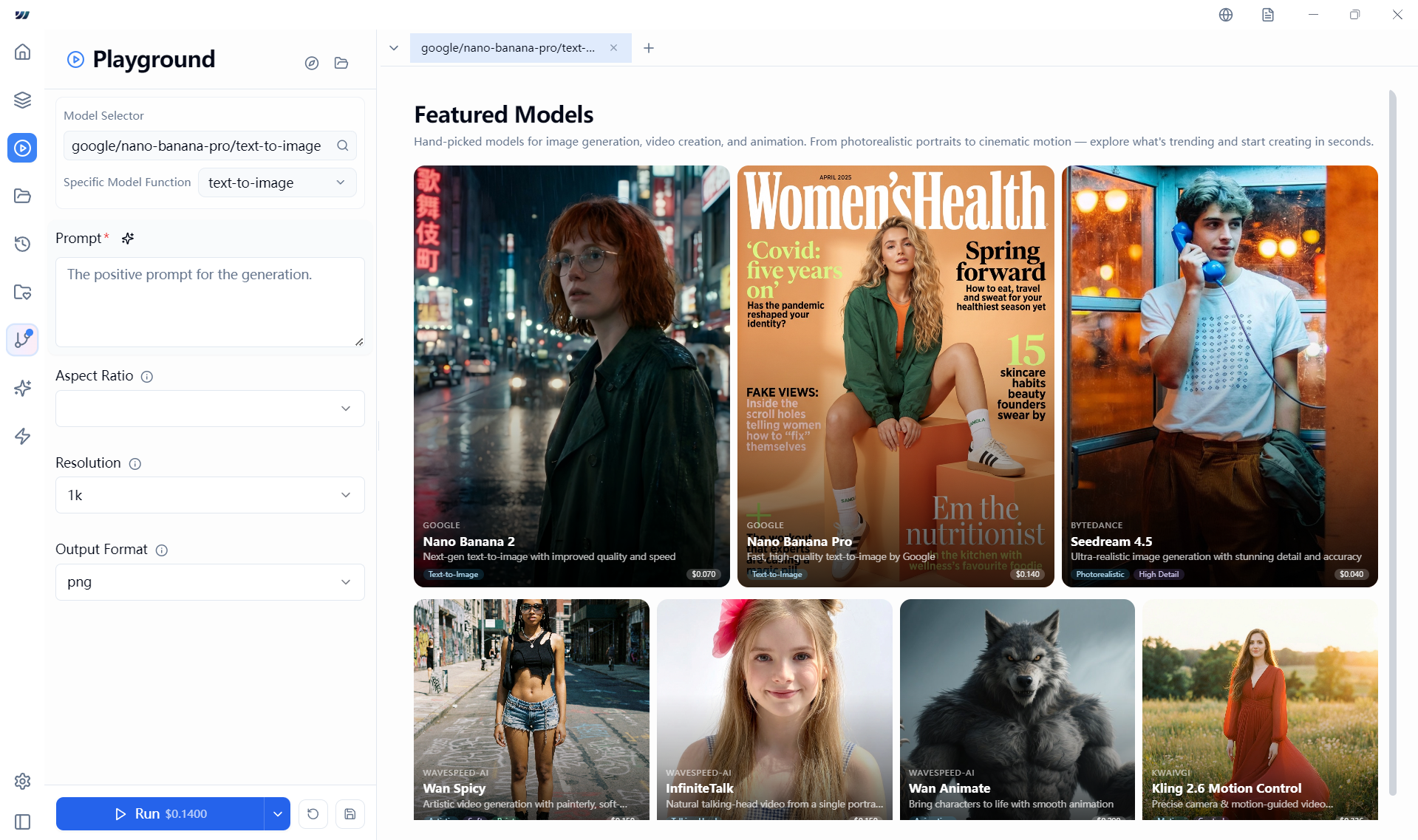Select the google/nano-banana-pro tab

[x=508, y=48]
